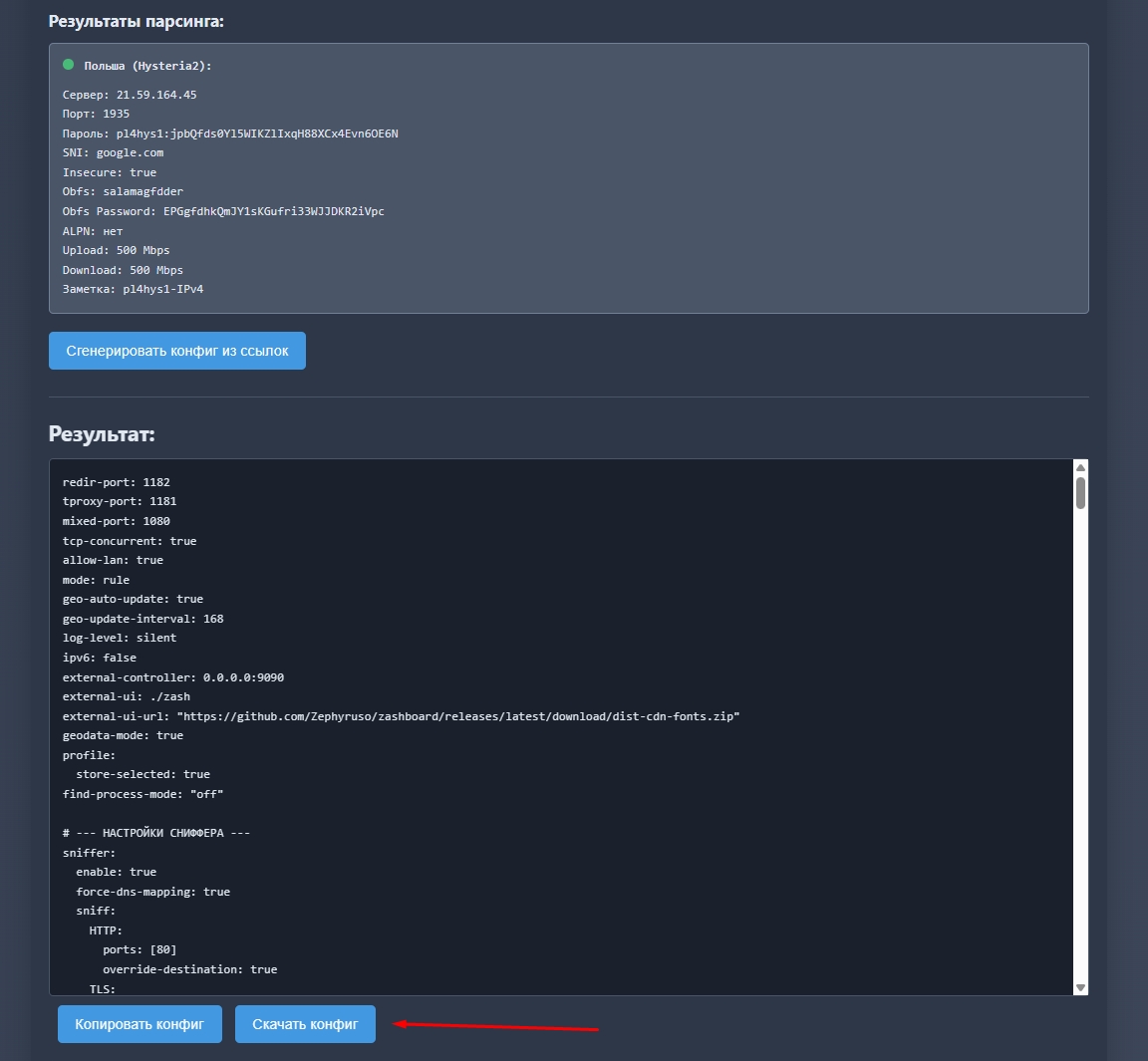
Task: Click the Пароль value in parsing results
Action: (257, 133)
